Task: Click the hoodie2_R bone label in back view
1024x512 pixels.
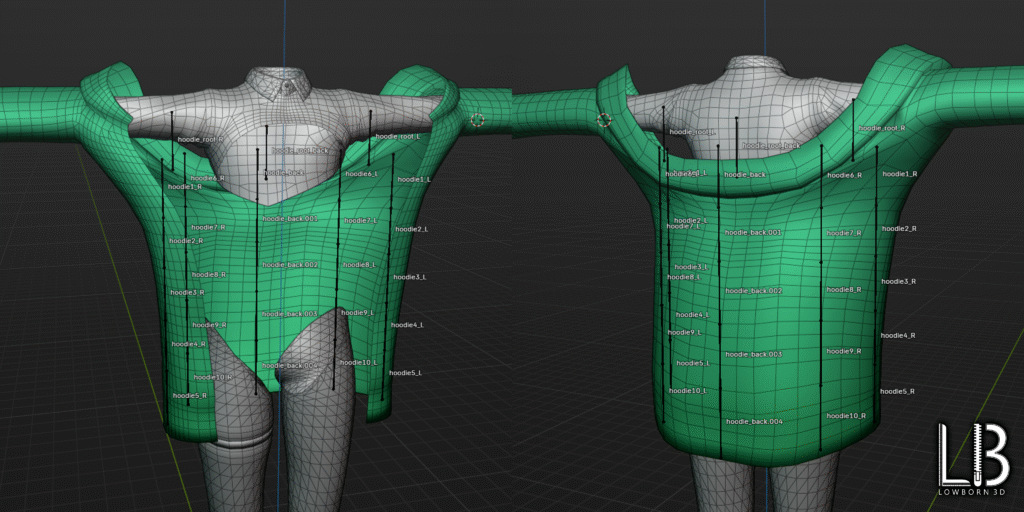Action: click(x=898, y=229)
